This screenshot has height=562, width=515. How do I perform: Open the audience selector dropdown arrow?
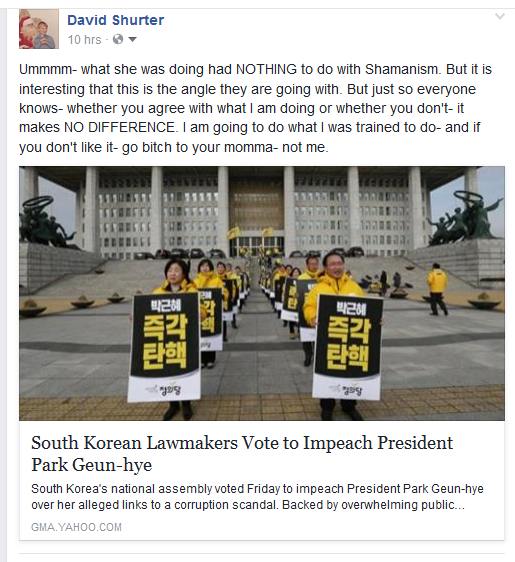point(132,39)
